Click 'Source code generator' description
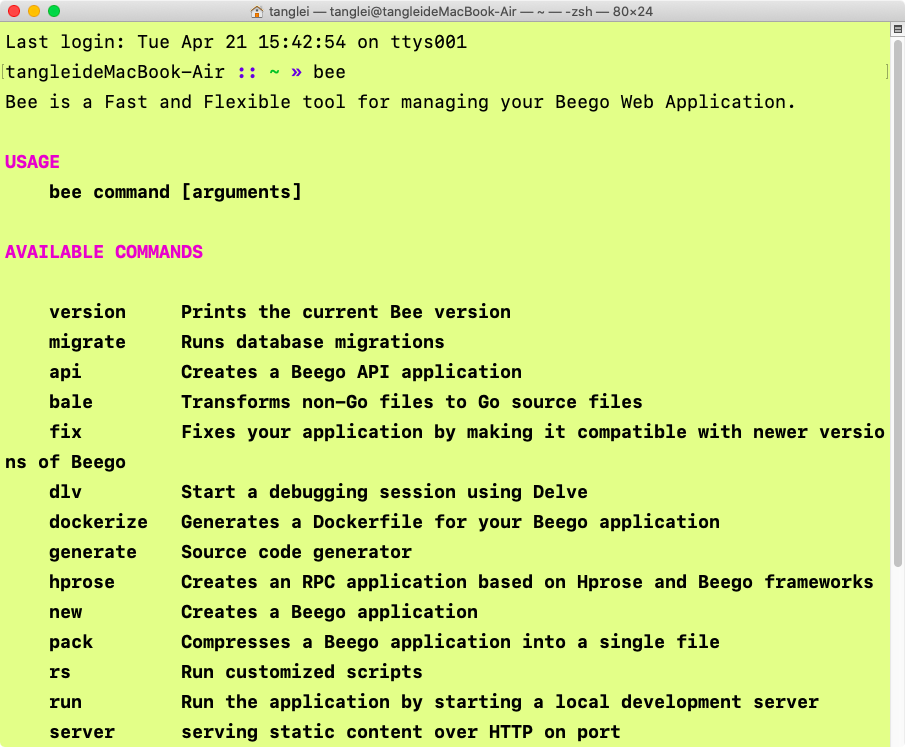Viewport: 905px width, 747px height. [x=297, y=552]
